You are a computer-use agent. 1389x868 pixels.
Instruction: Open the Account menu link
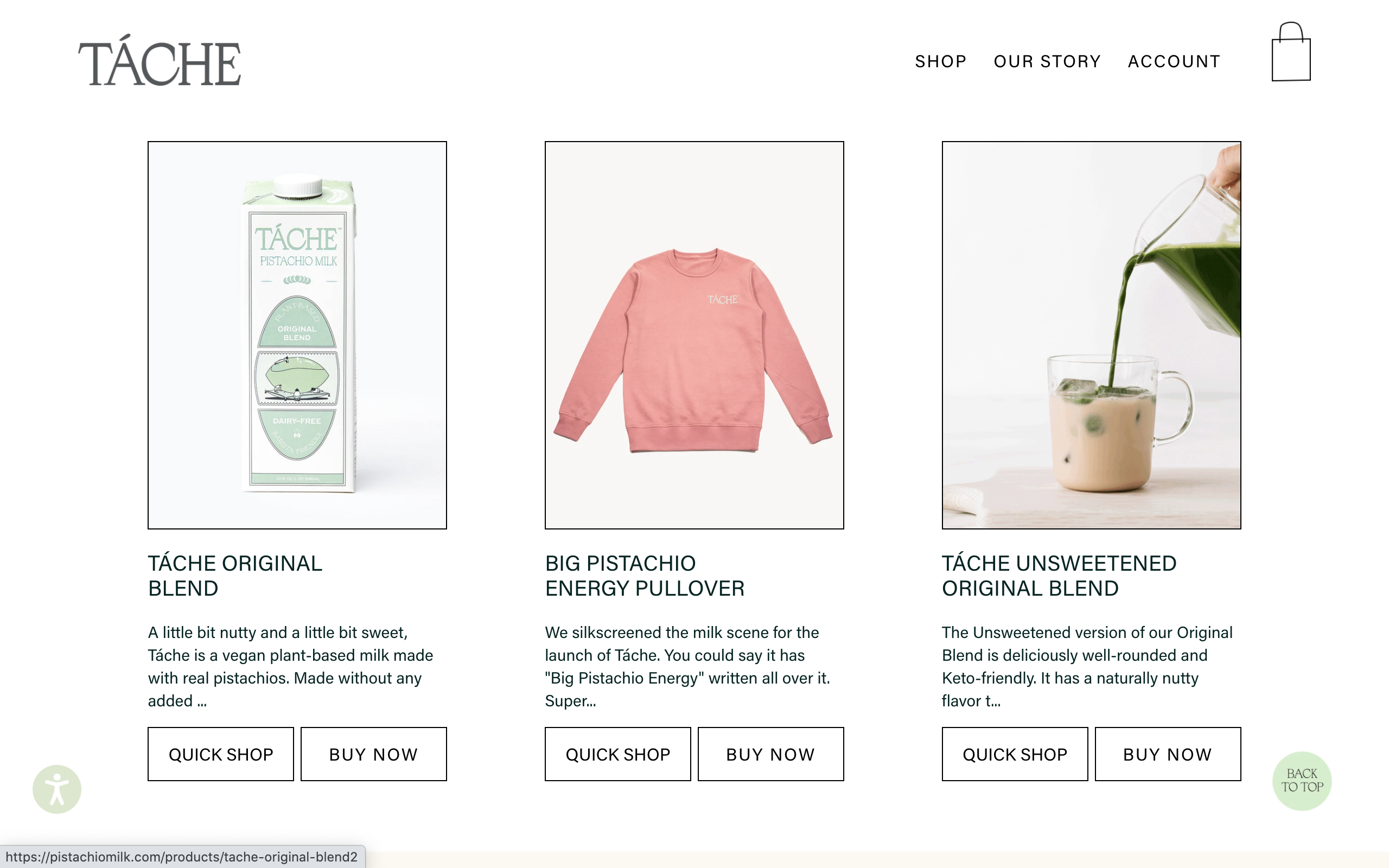click(1174, 61)
